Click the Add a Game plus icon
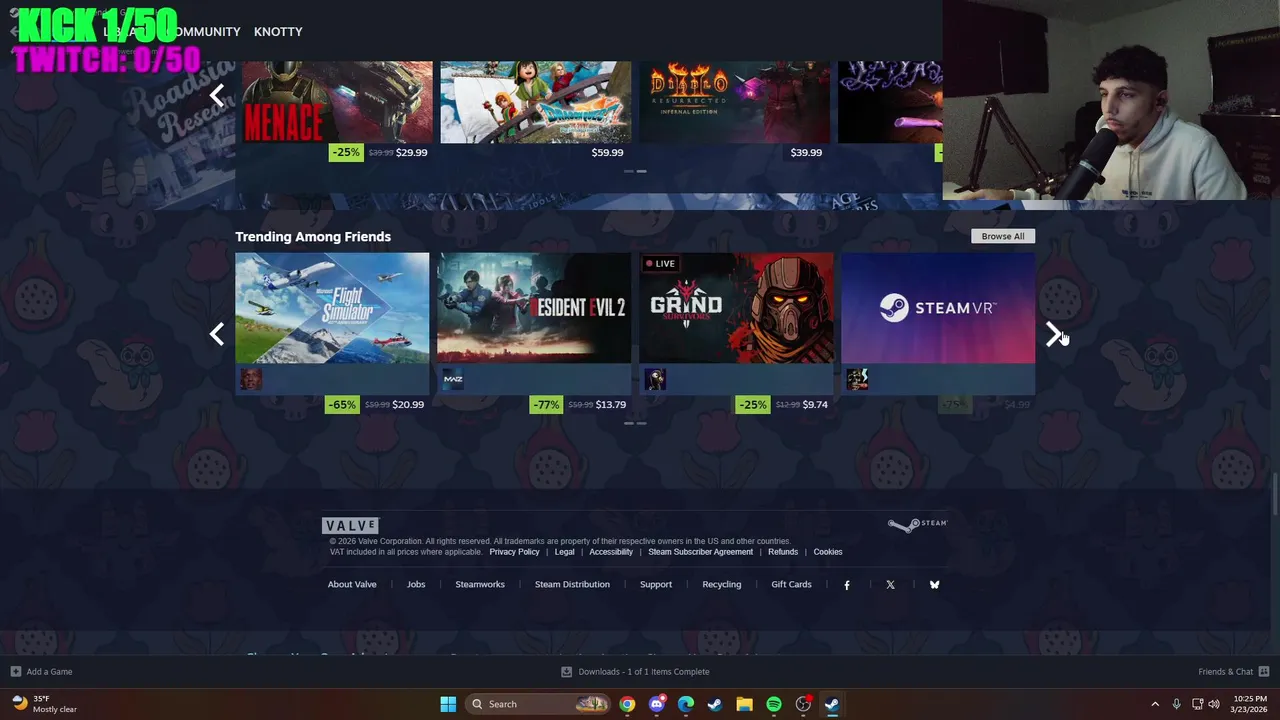This screenshot has width=1280, height=720. coord(15,672)
